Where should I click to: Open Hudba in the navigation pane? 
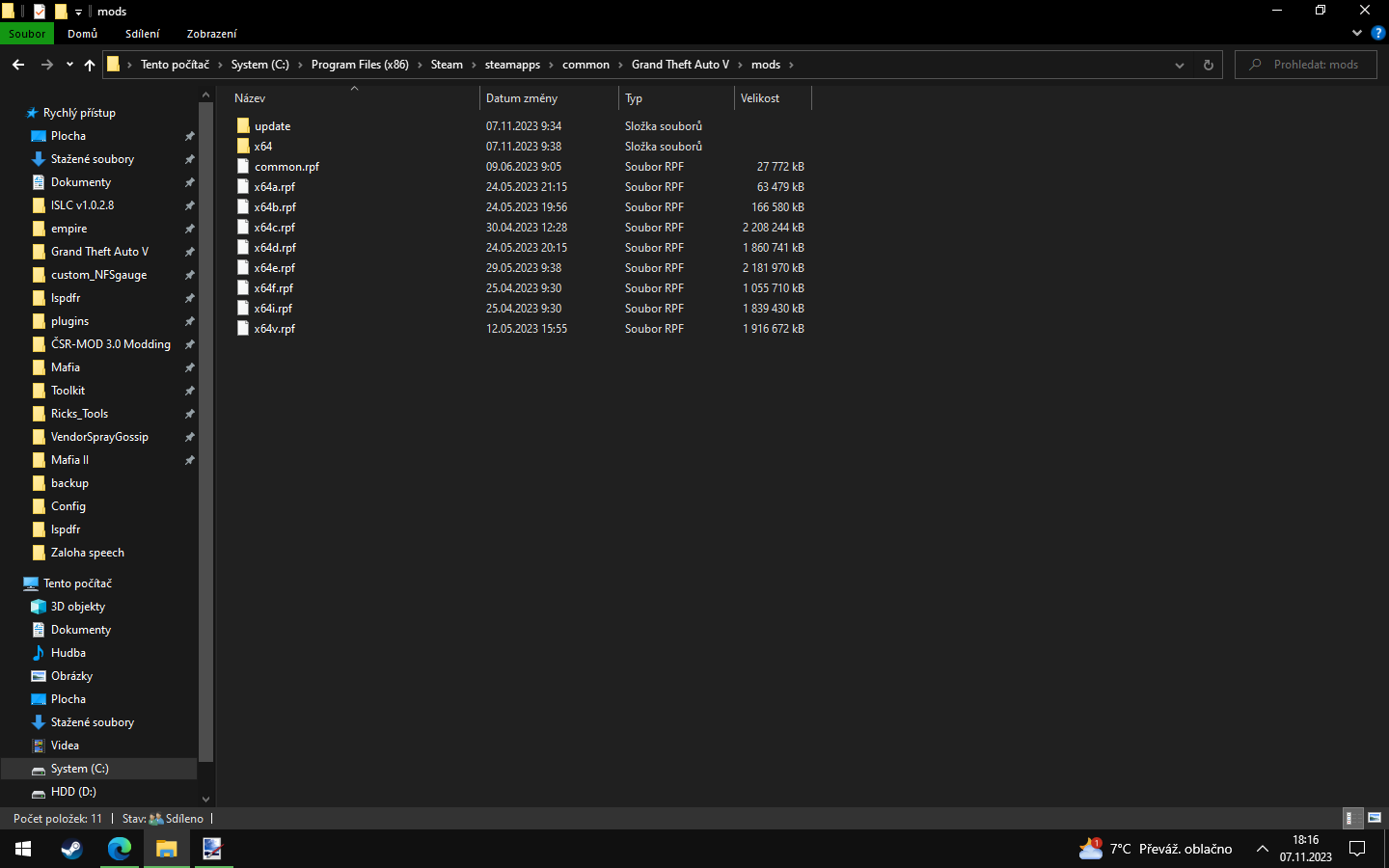point(68,653)
